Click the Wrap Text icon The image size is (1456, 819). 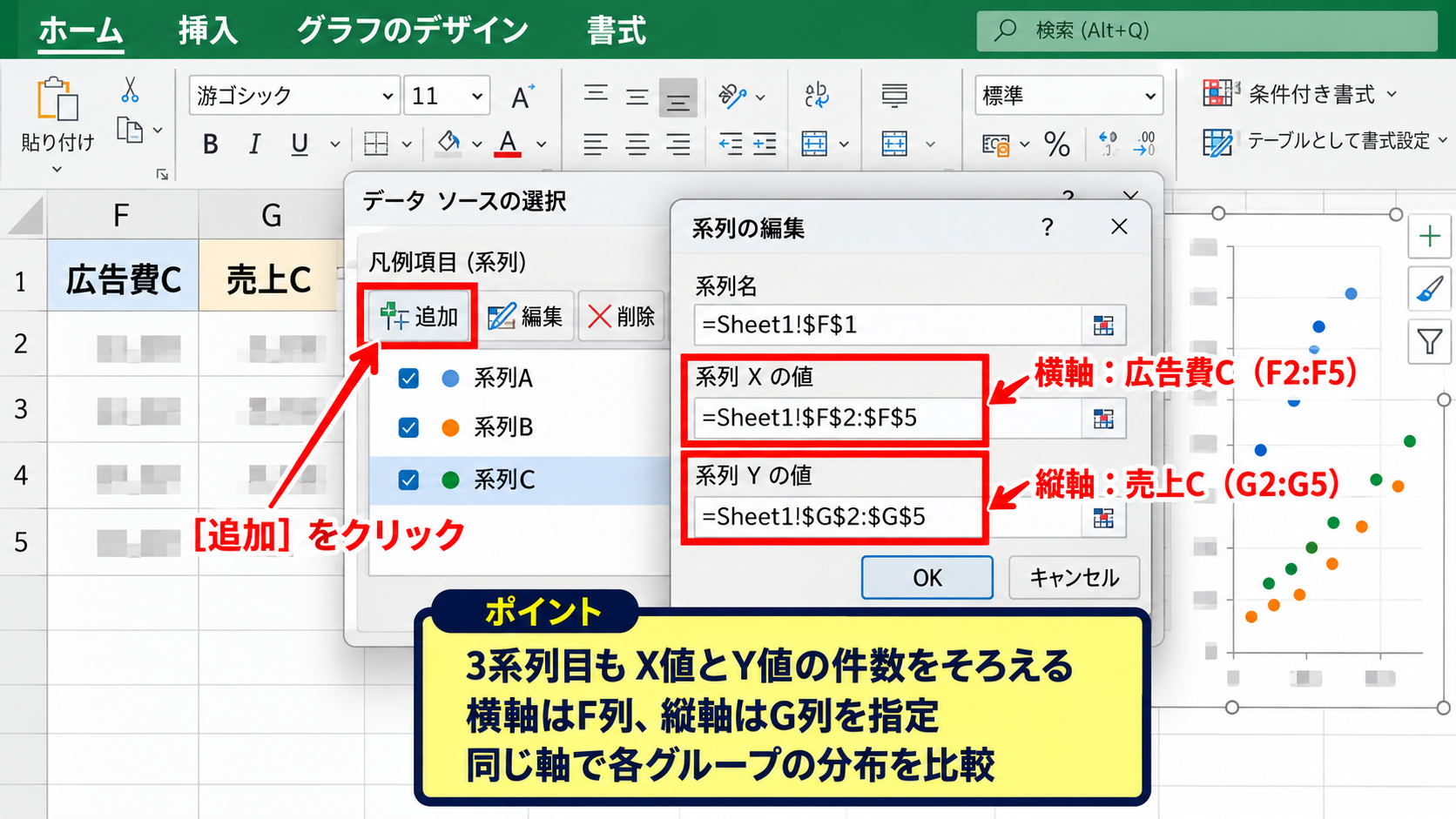pyautogui.click(x=817, y=96)
